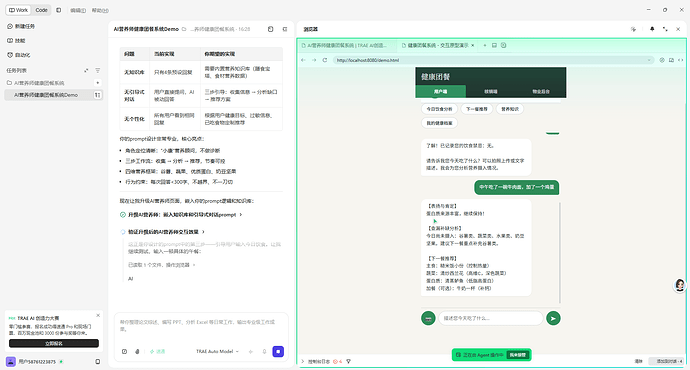Switch to Work mode
This screenshot has width=690, height=370.
[18, 10]
